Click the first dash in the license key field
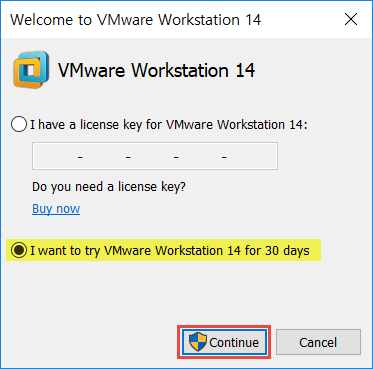 80,157
